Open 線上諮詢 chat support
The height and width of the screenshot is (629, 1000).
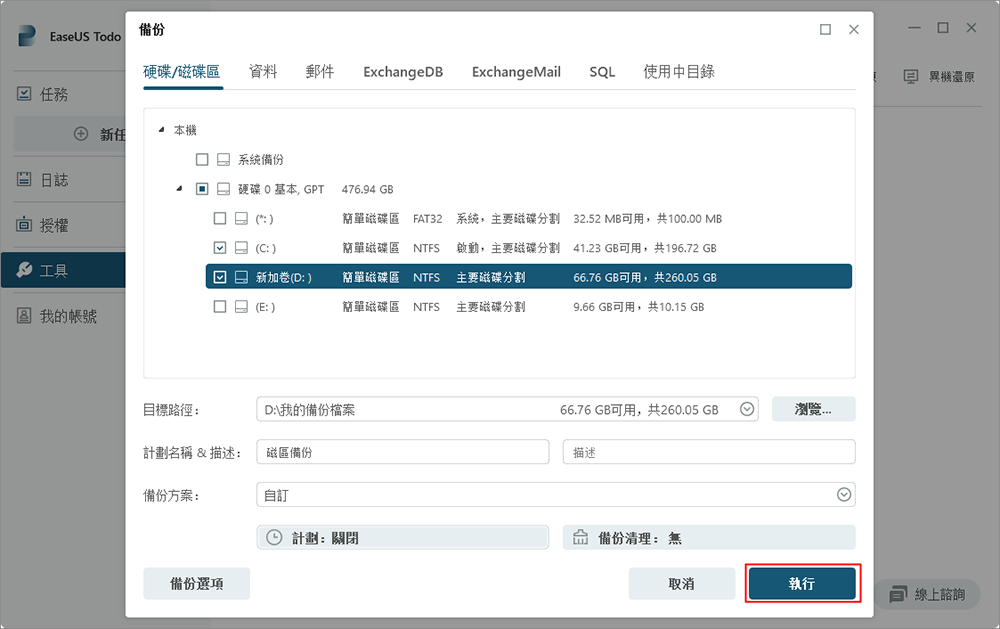pyautogui.click(x=929, y=594)
